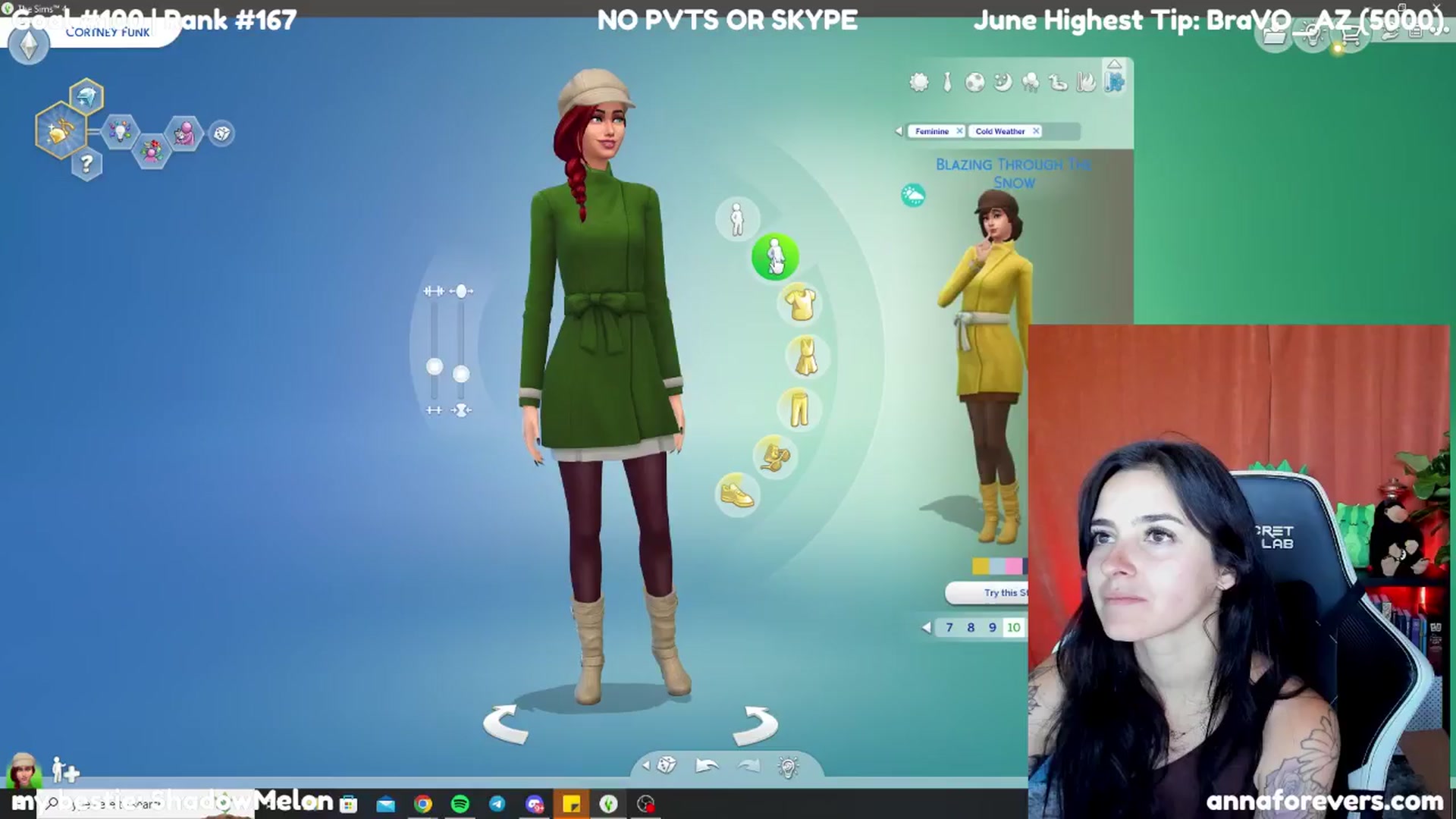Open Spotify from taskbar
This screenshot has width=1456, height=819.
(x=460, y=804)
